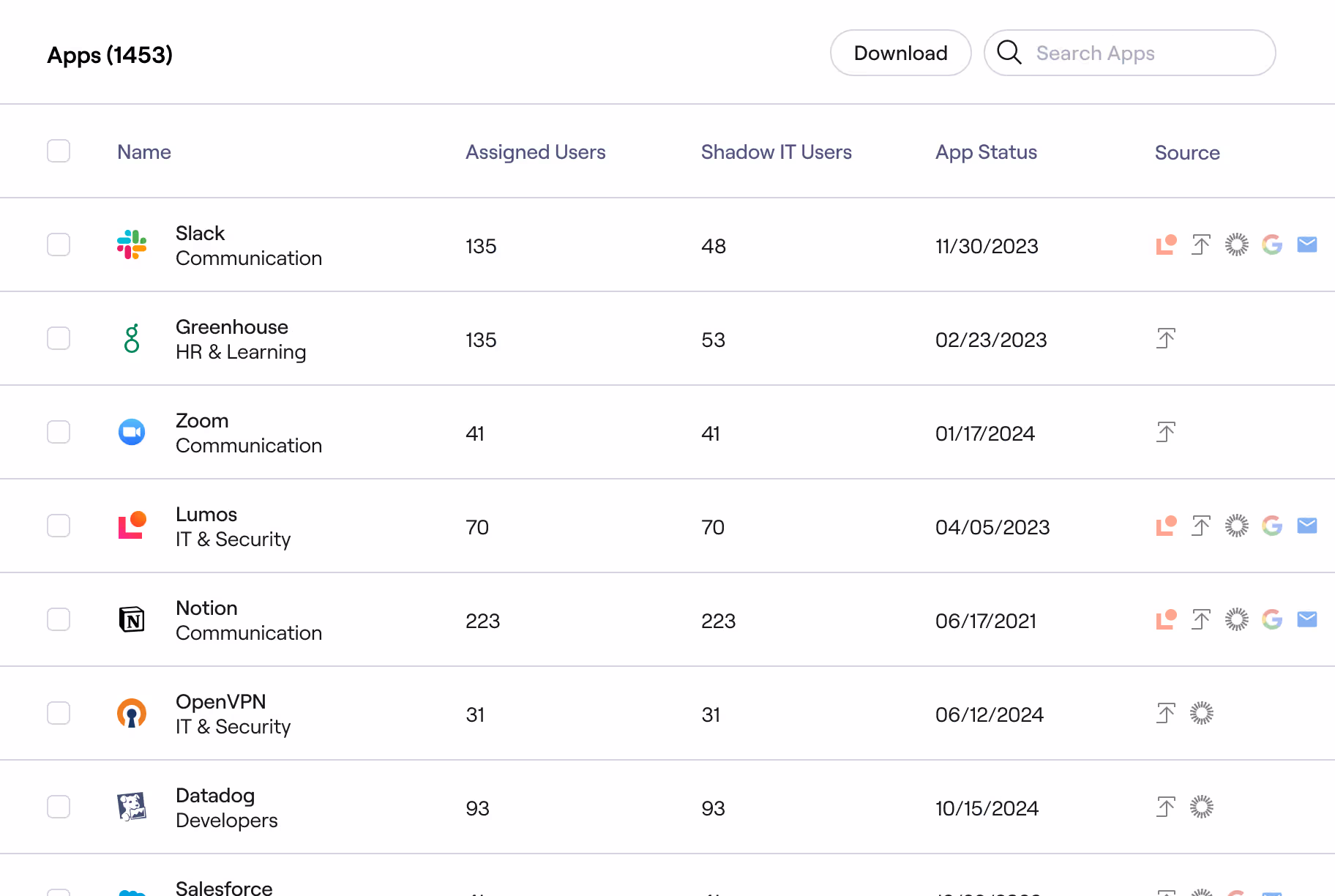Screen dimensions: 1335x896
Task: Click the upload source icon in Greenhouse row
Action: (x=1166, y=338)
